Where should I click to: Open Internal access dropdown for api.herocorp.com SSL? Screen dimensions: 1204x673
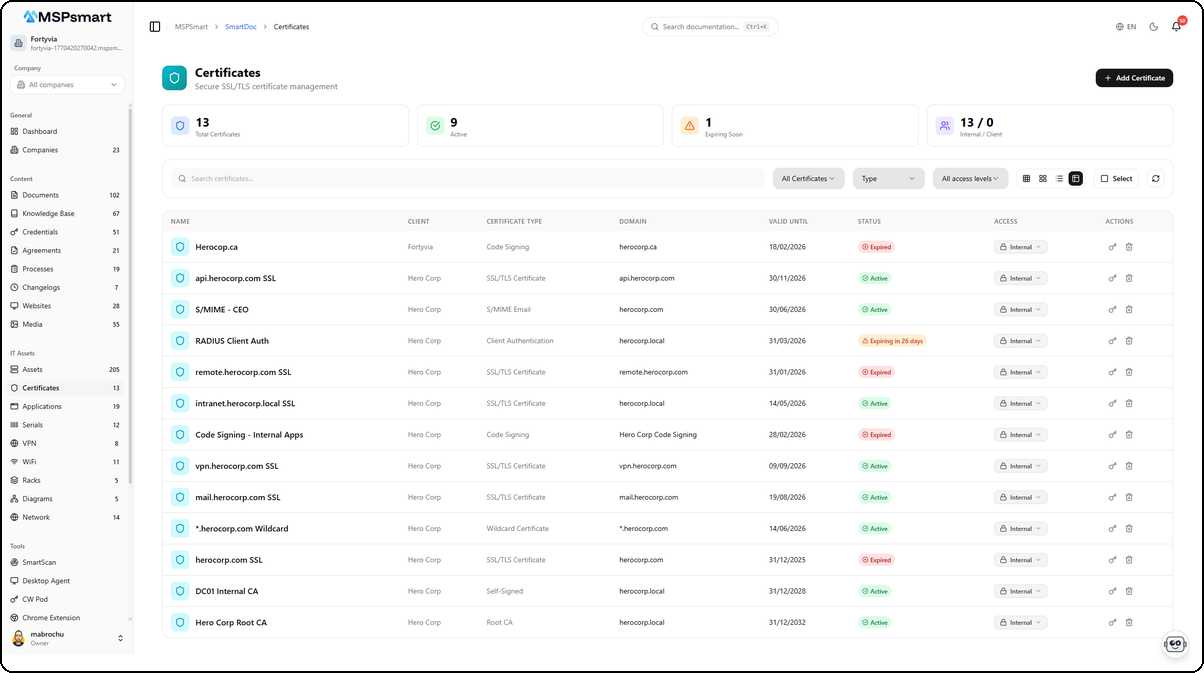pyautogui.click(x=1021, y=278)
